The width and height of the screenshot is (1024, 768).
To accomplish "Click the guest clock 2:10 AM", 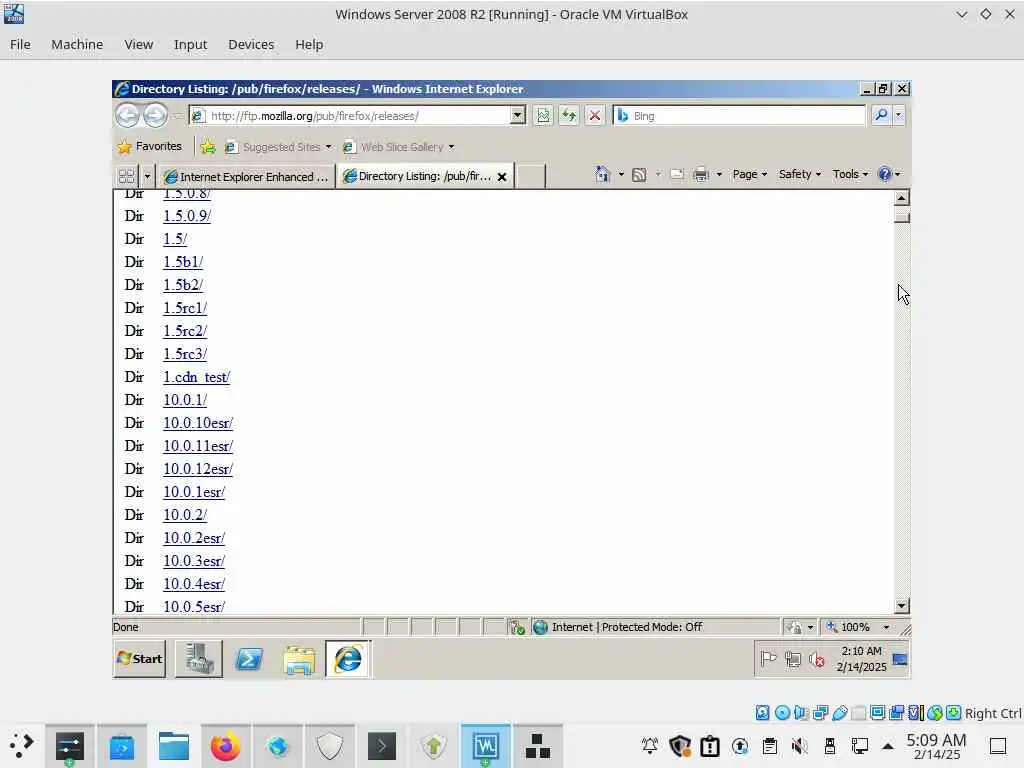I will (x=861, y=651).
